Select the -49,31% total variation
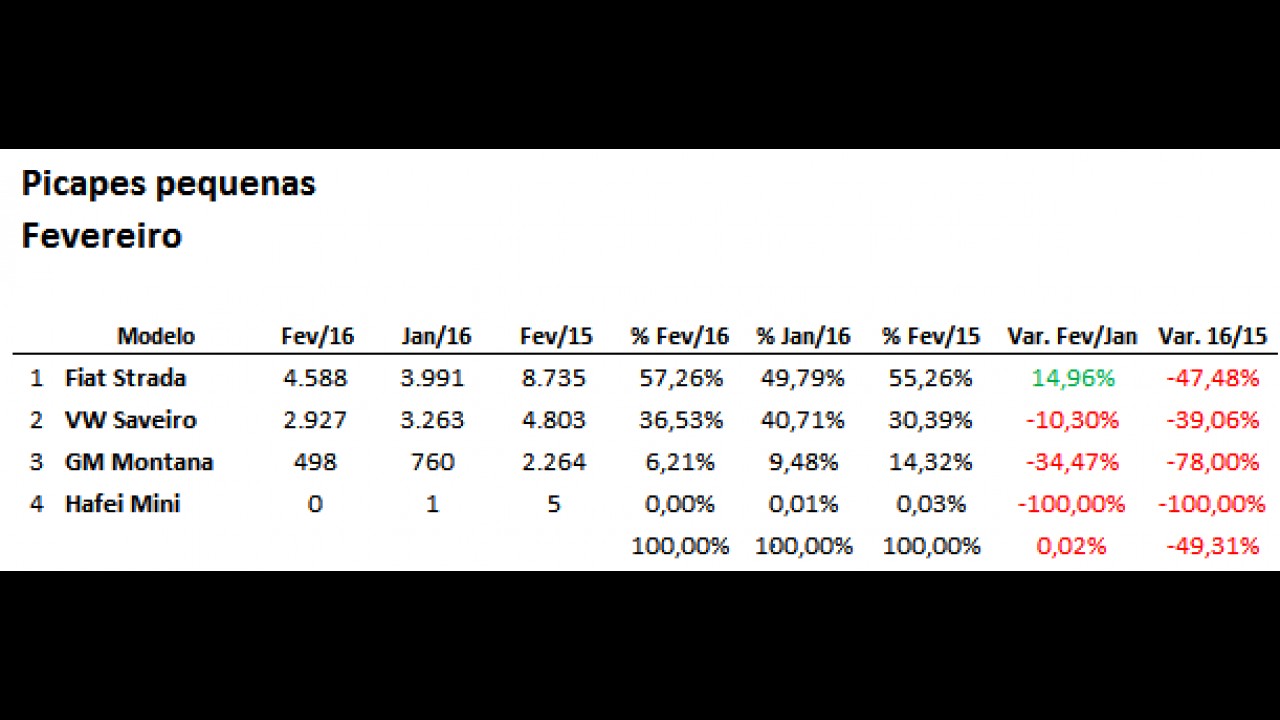 (1212, 547)
